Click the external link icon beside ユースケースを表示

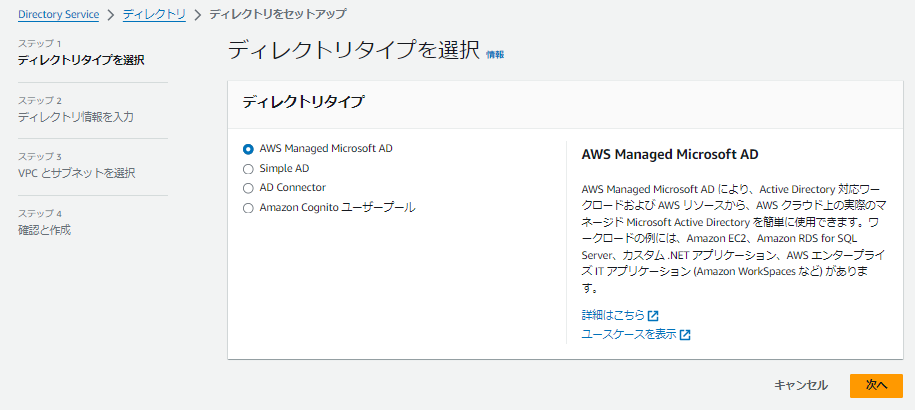pyautogui.click(x=685, y=335)
